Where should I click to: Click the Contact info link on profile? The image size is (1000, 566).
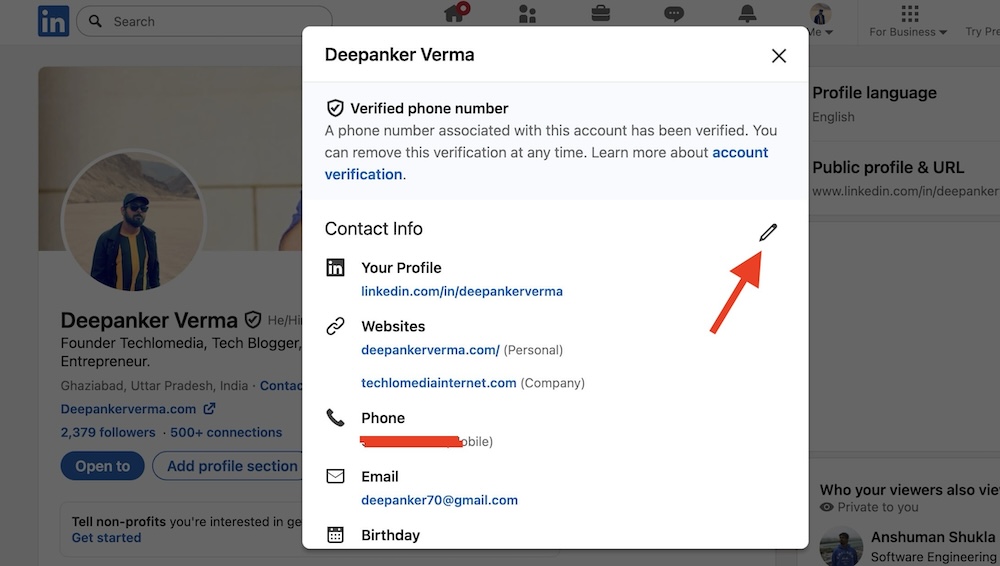click(x=281, y=386)
